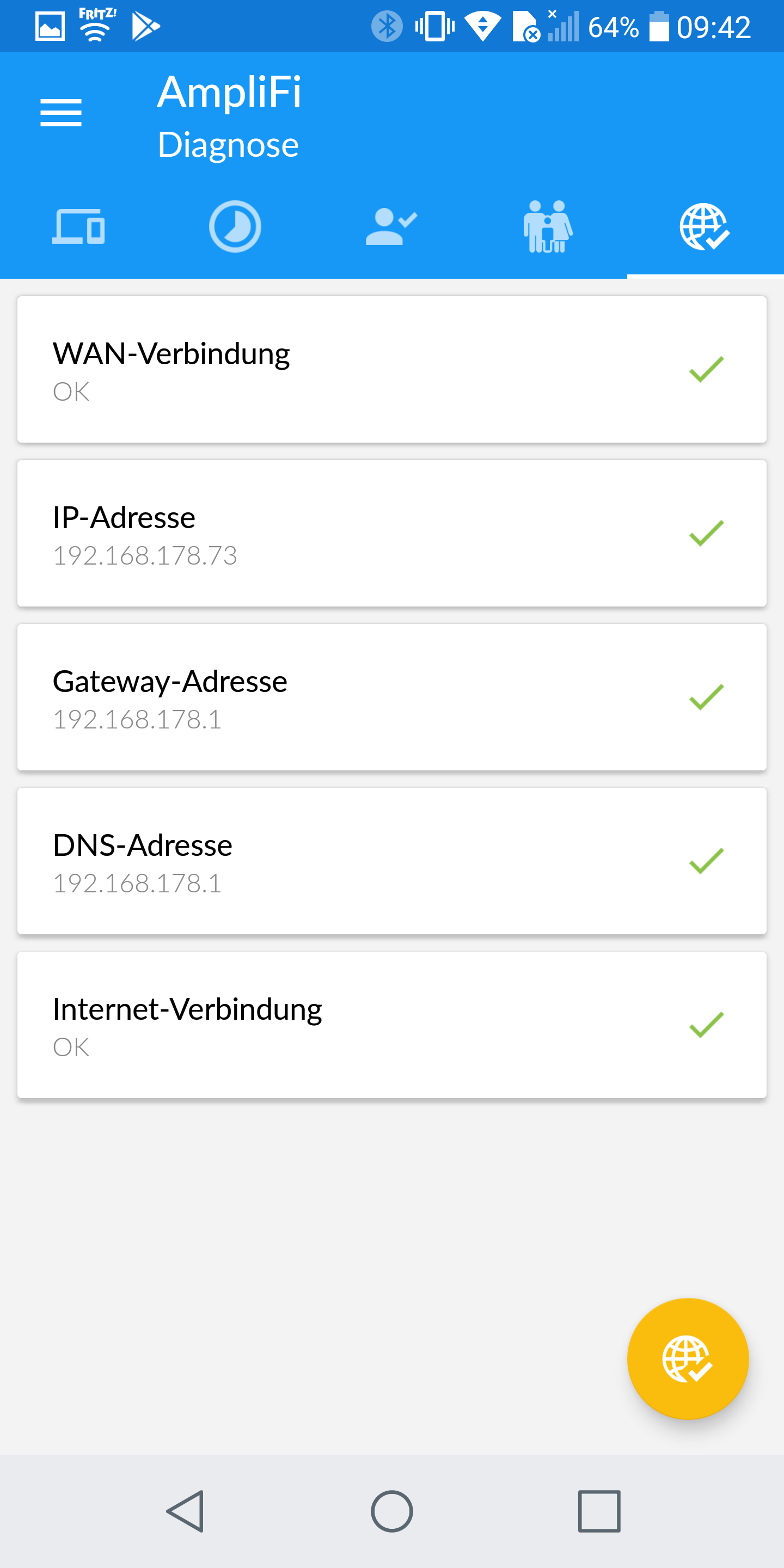
Task: Open the Gateway-Adresse entry
Action: pyautogui.click(x=365, y=697)
